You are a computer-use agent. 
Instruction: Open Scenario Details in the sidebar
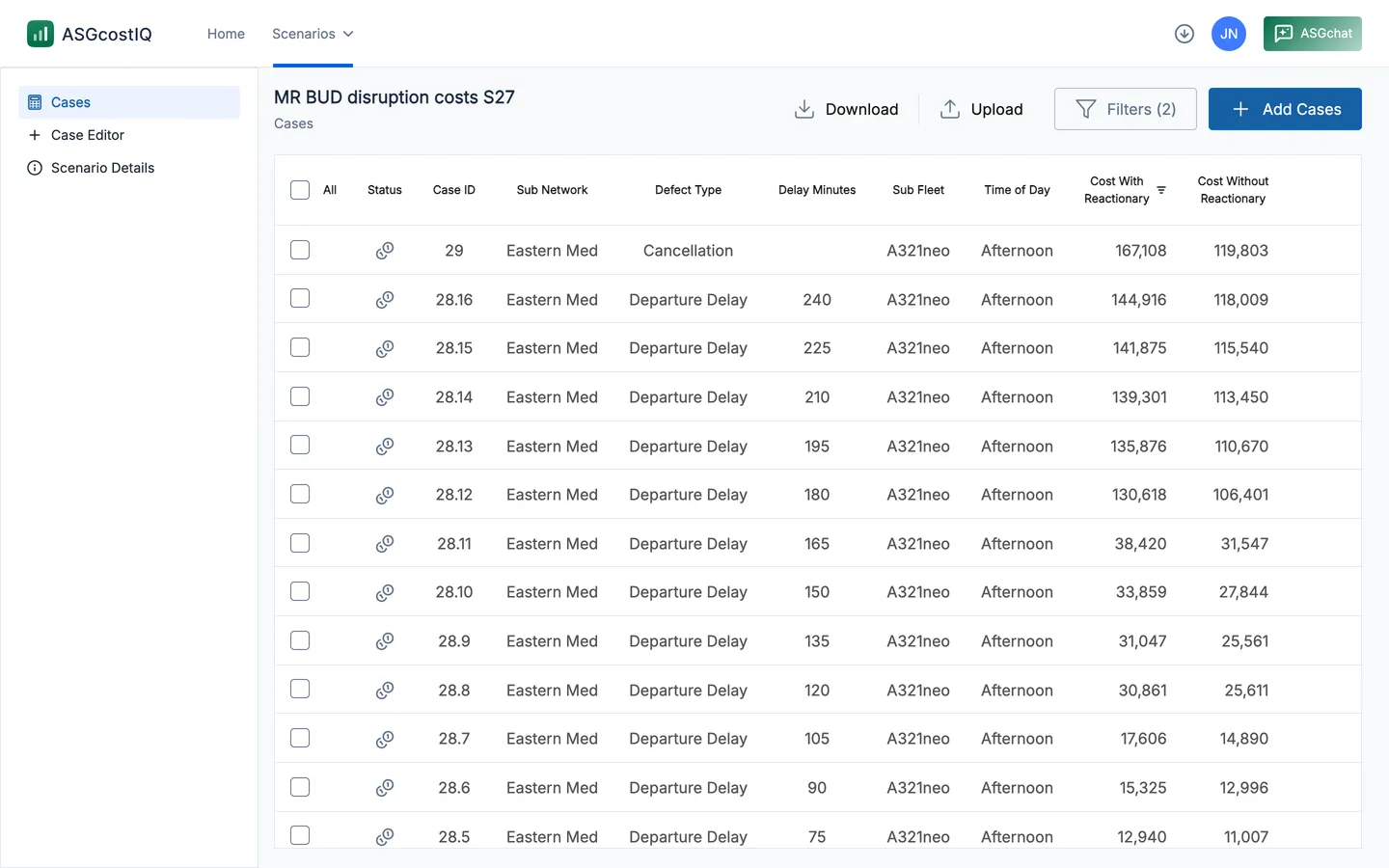129,168
